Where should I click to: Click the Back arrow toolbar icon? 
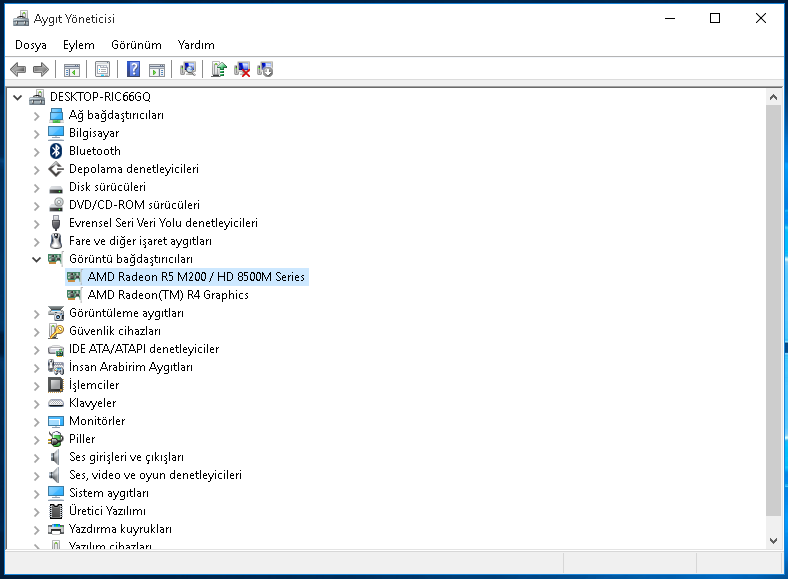click(18, 69)
